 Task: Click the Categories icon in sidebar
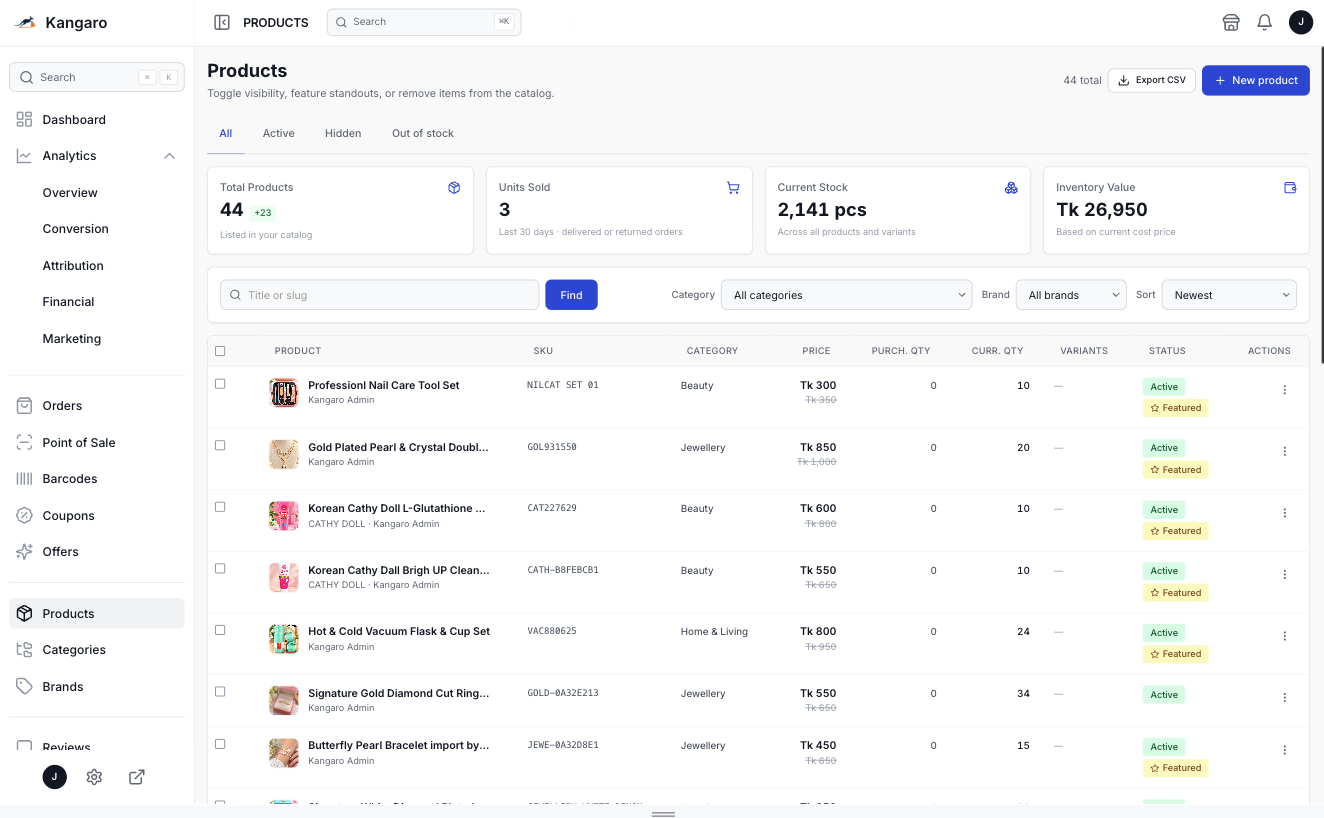coord(24,649)
